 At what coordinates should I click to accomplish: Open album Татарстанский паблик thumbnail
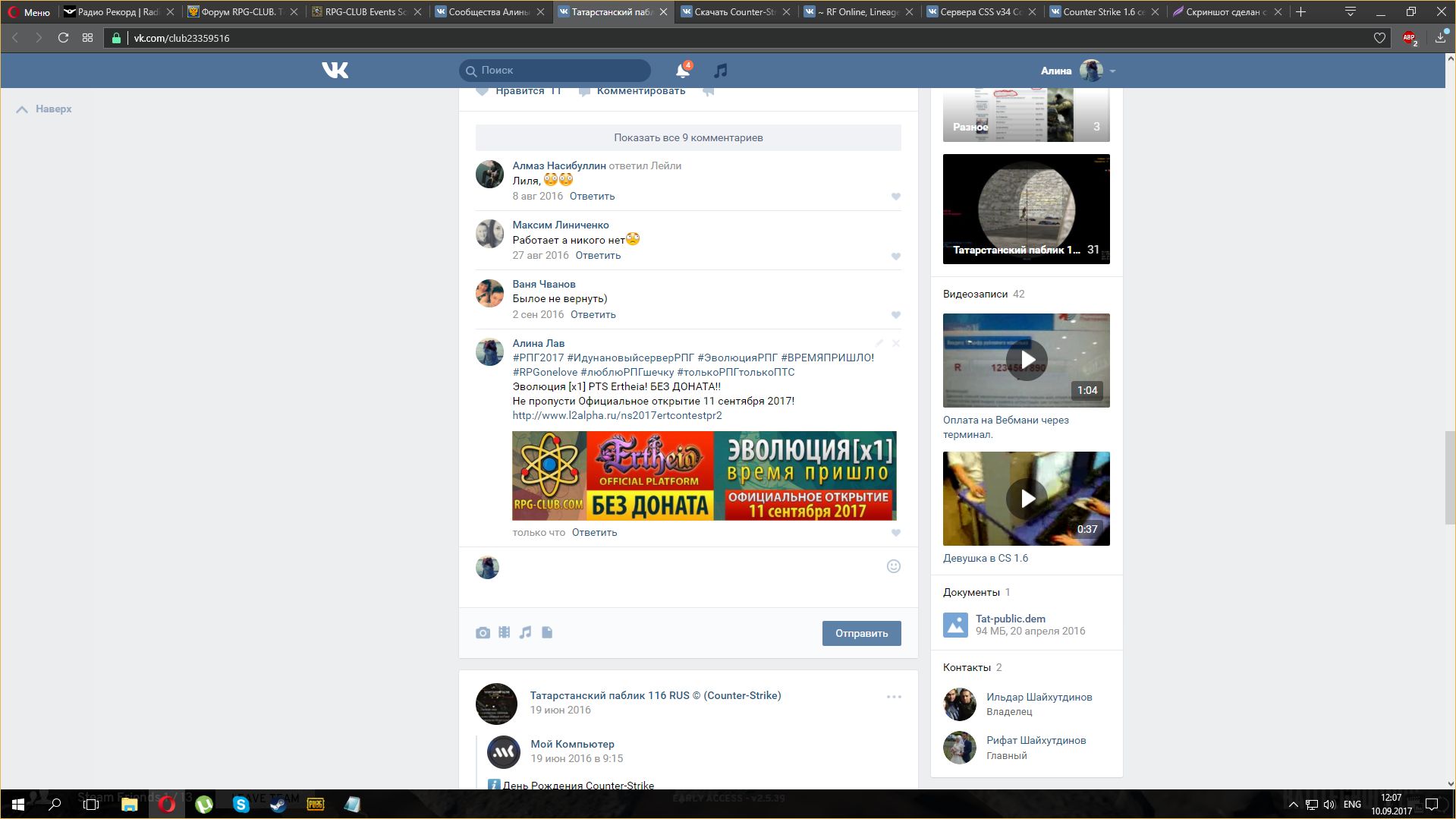[1026, 209]
